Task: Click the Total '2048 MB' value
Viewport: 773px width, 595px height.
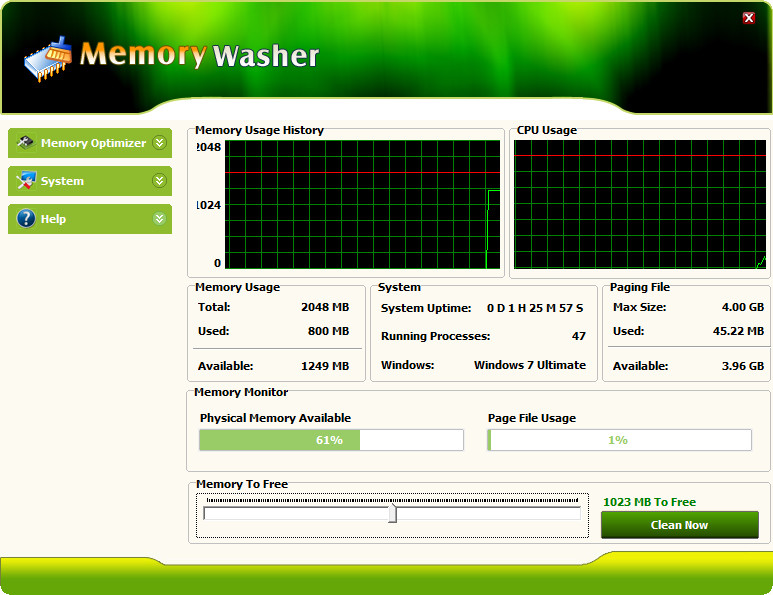Action: (x=325, y=307)
